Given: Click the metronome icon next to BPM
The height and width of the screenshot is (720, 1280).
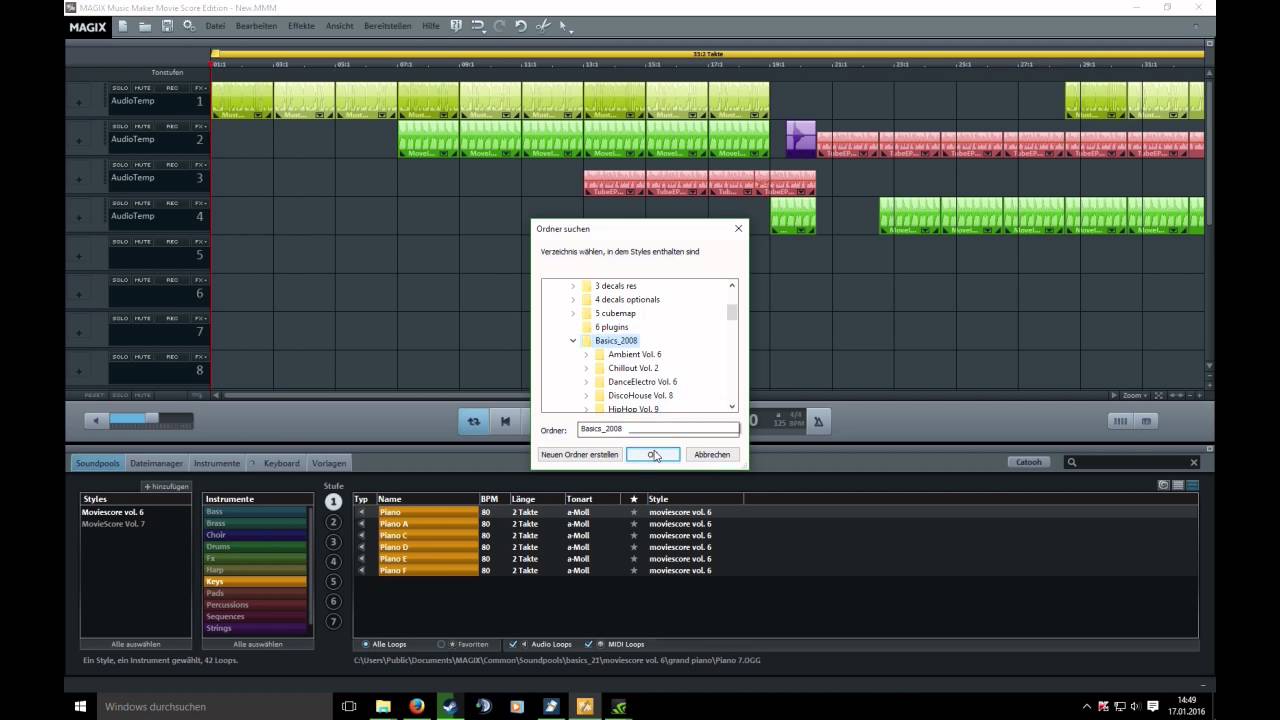Looking at the screenshot, I should coord(818,421).
